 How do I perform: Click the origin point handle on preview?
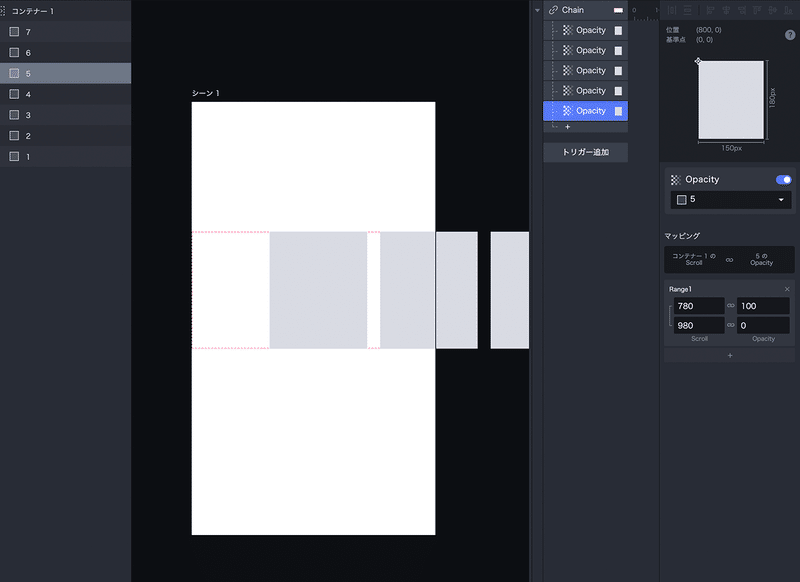point(698,61)
